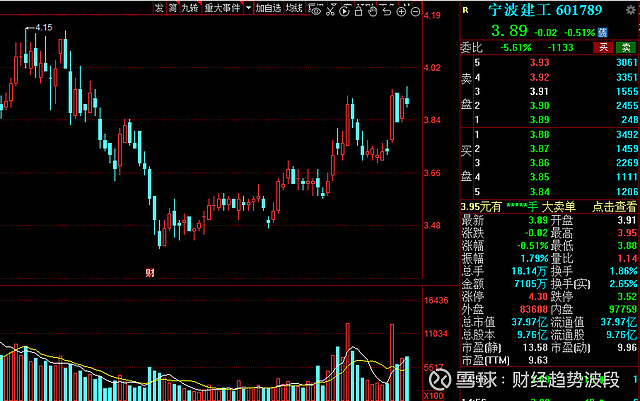The width and height of the screenshot is (640, 401).
Task: Click the circular play replay icon
Action: pos(344,11)
